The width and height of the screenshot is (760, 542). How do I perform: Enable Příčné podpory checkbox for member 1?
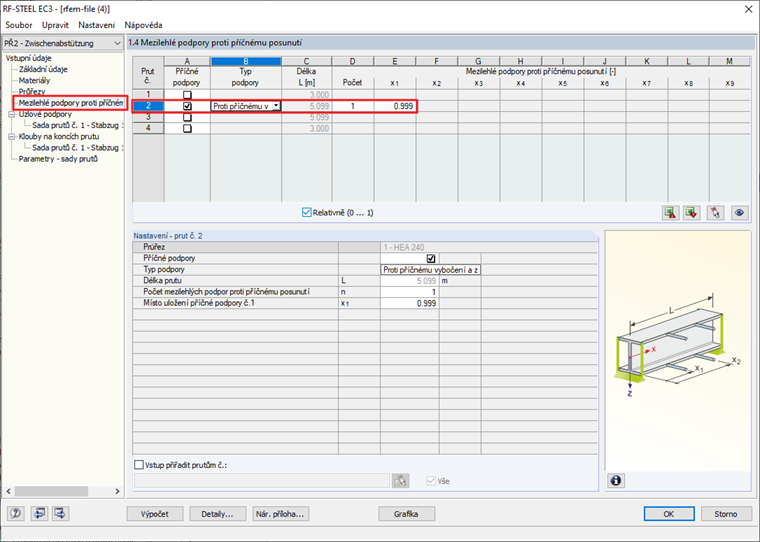187,95
